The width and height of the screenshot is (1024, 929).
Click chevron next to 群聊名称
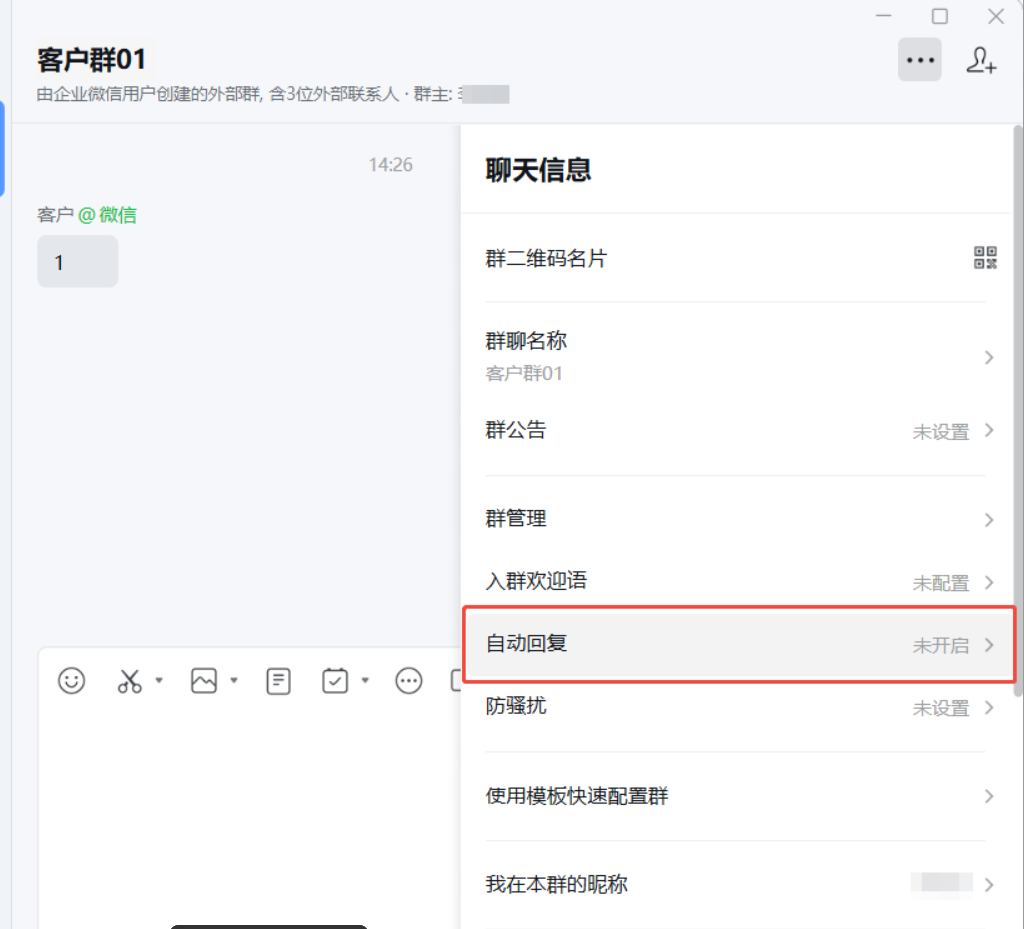point(989,357)
